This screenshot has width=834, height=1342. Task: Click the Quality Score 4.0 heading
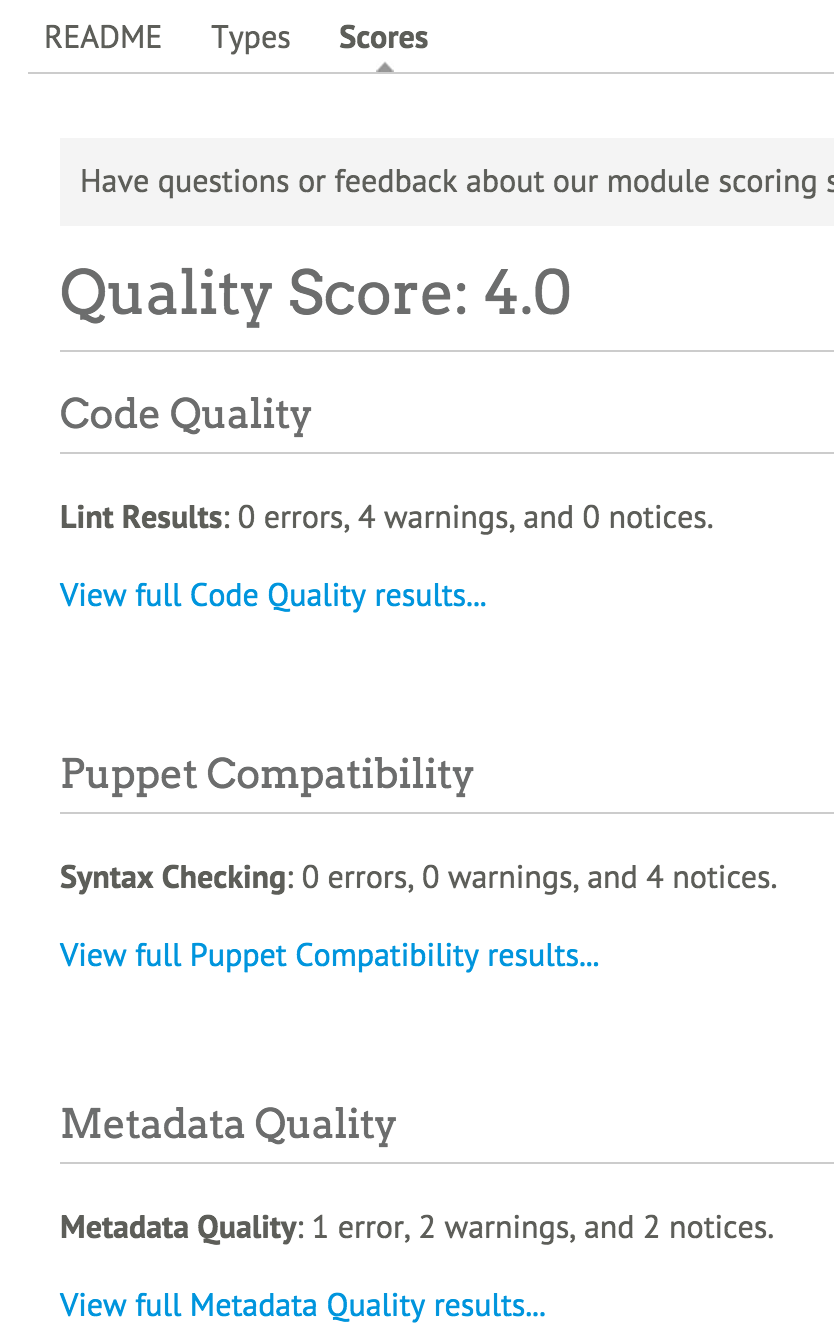tap(314, 293)
